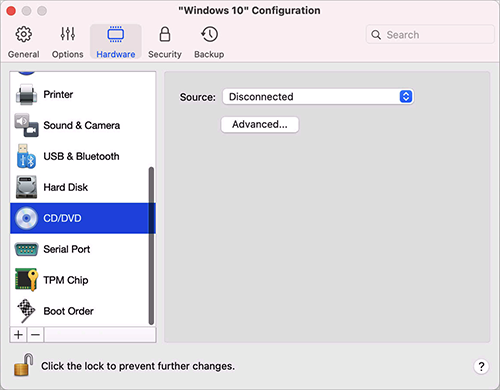Screen dimensions: 500x390
Task: Close the configuration window
Action: point(11,11)
